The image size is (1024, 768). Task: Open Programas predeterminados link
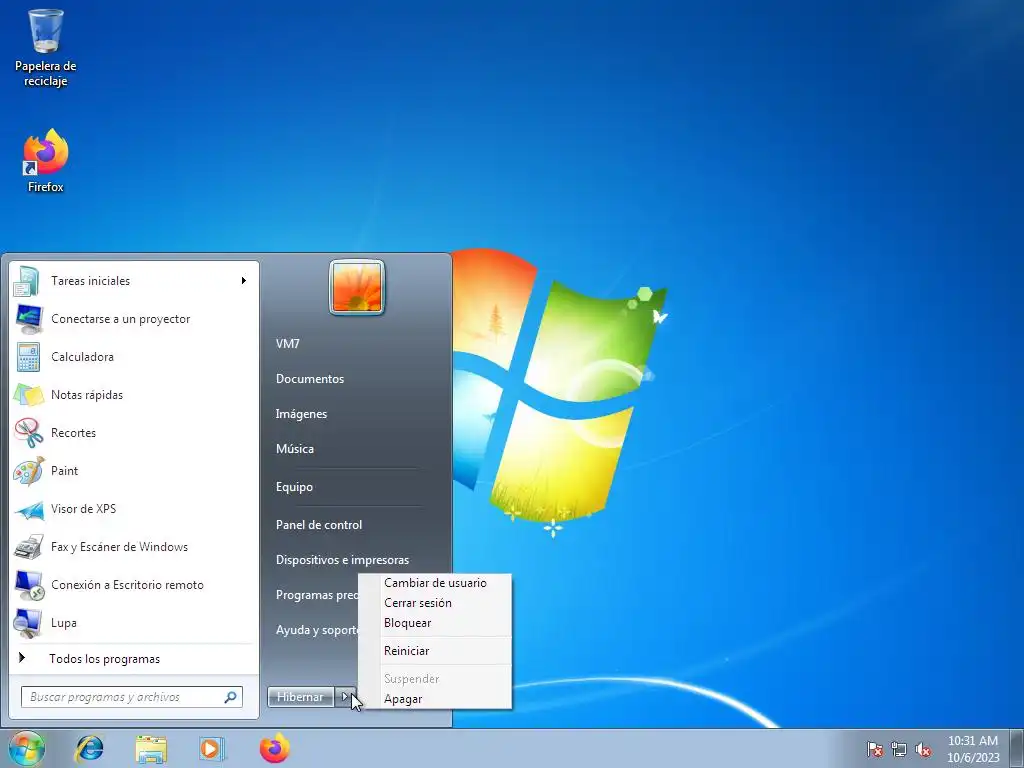(317, 595)
